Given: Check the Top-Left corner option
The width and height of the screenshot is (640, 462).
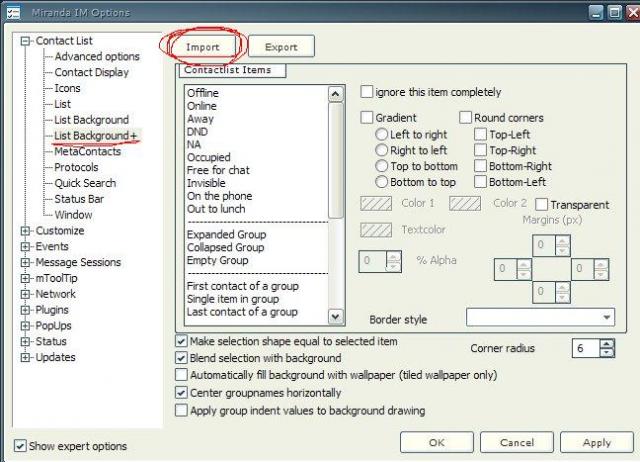Looking at the screenshot, I should click(x=480, y=134).
